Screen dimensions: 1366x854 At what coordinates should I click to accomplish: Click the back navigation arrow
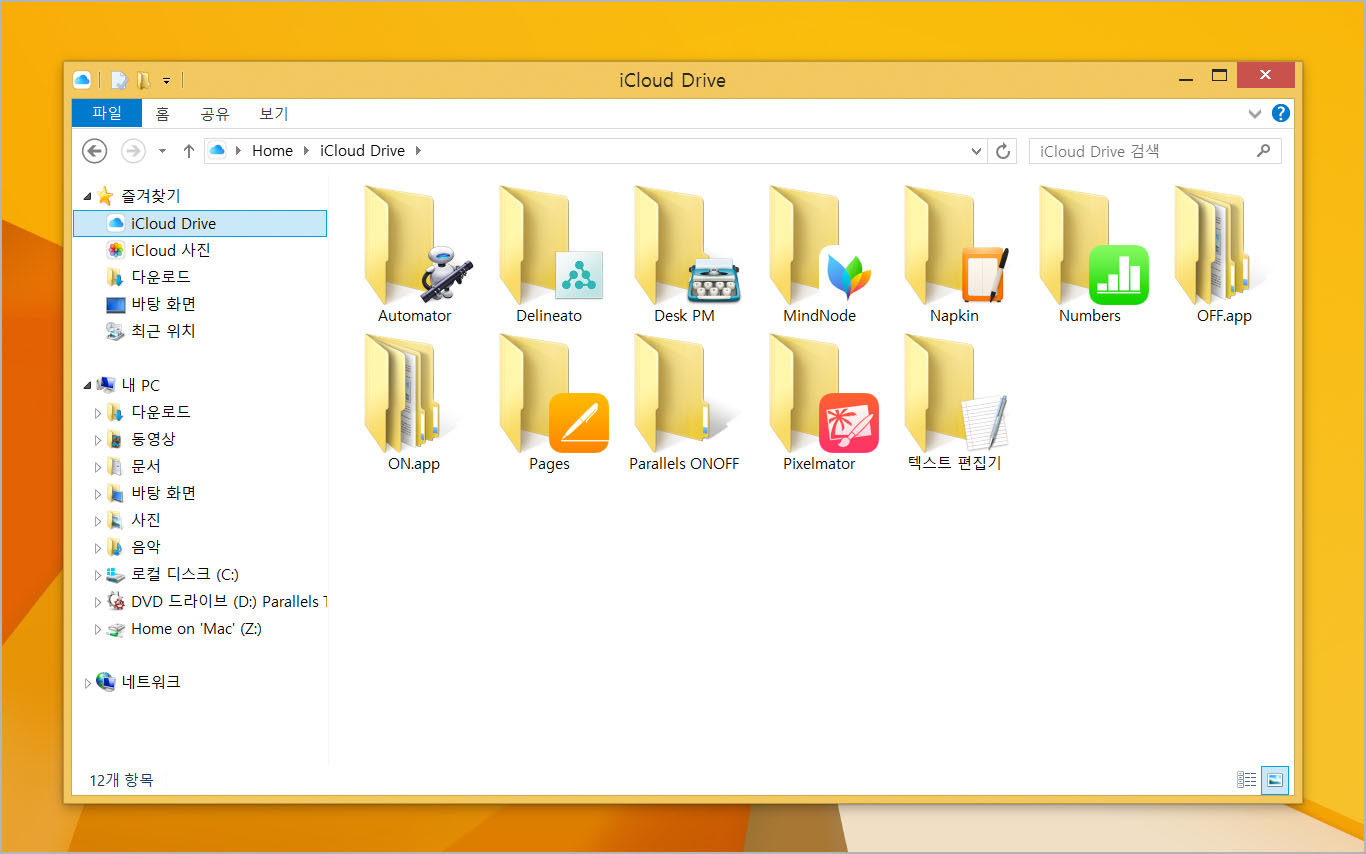(x=94, y=151)
